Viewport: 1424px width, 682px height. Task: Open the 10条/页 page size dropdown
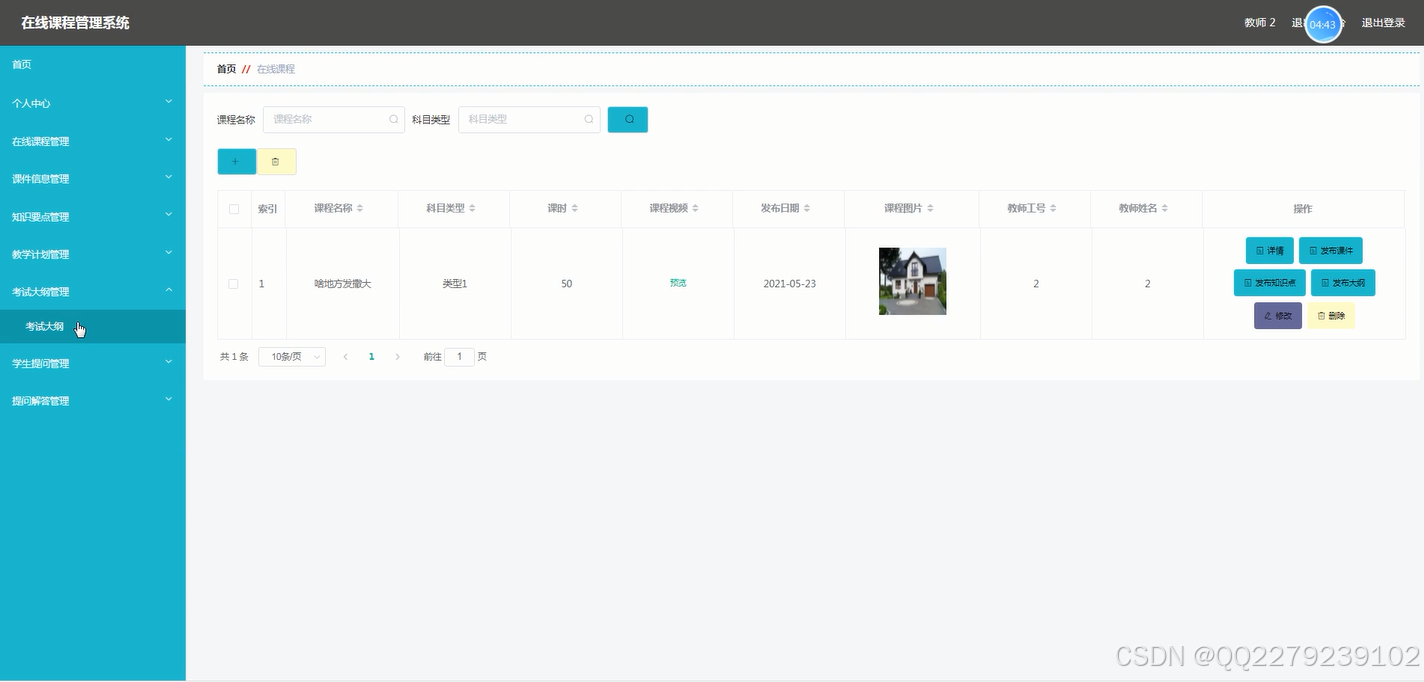(x=291, y=356)
